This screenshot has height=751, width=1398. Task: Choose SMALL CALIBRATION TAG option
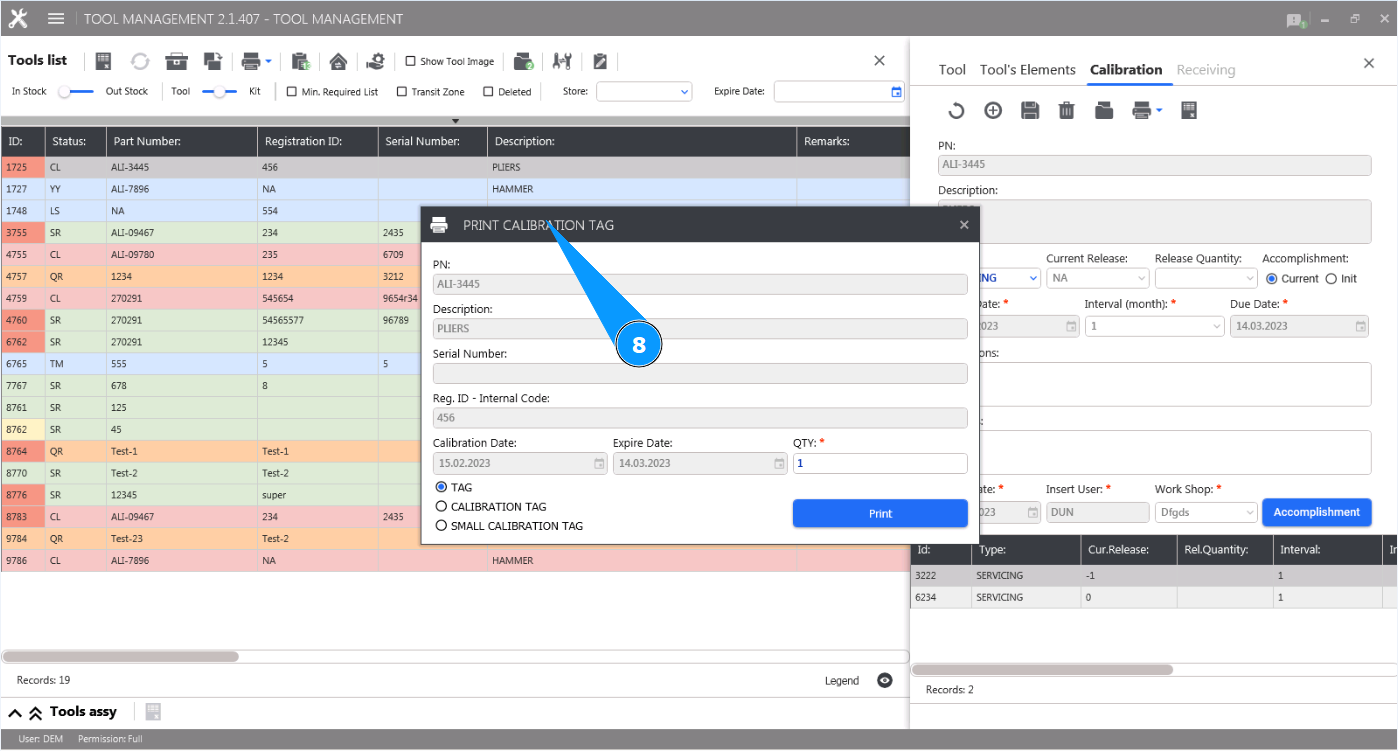pos(441,526)
